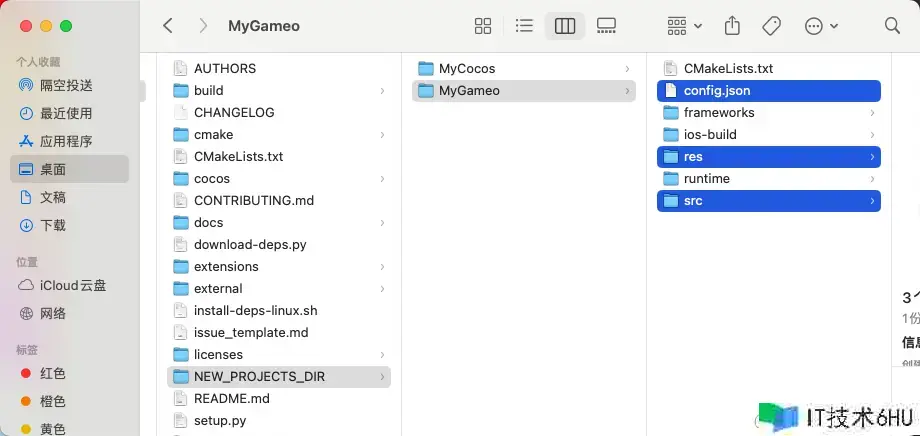Select CMakeLists.txt in the first column
Screen dimensions: 920x436
point(279,157)
